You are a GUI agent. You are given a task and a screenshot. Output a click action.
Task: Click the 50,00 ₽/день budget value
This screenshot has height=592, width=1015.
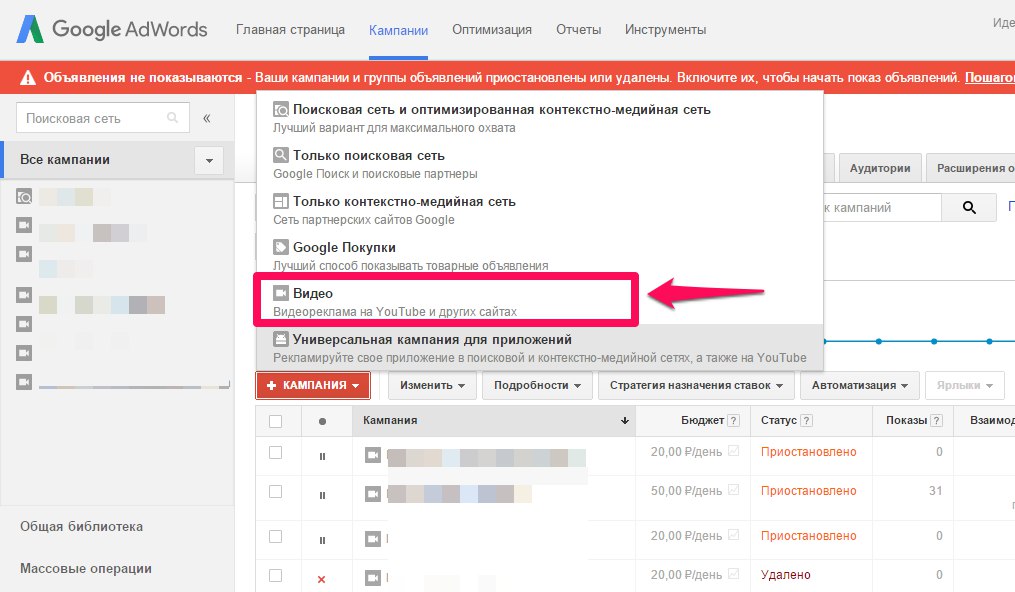tap(686, 491)
